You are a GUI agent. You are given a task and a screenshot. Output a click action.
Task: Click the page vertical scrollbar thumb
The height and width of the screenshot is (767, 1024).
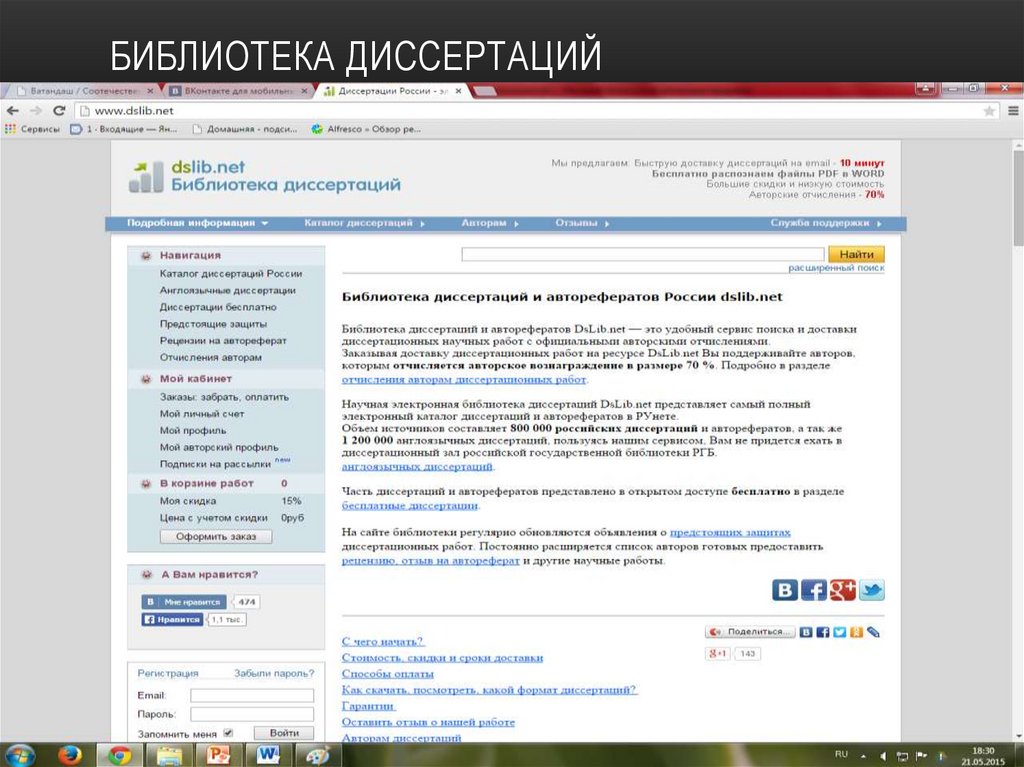point(1017,197)
